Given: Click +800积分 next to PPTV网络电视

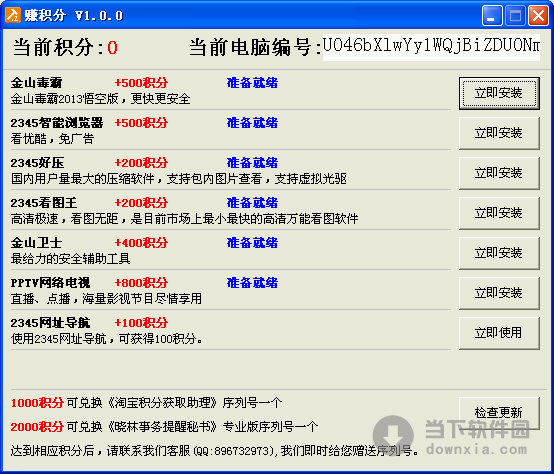Looking at the screenshot, I should pos(141,283).
